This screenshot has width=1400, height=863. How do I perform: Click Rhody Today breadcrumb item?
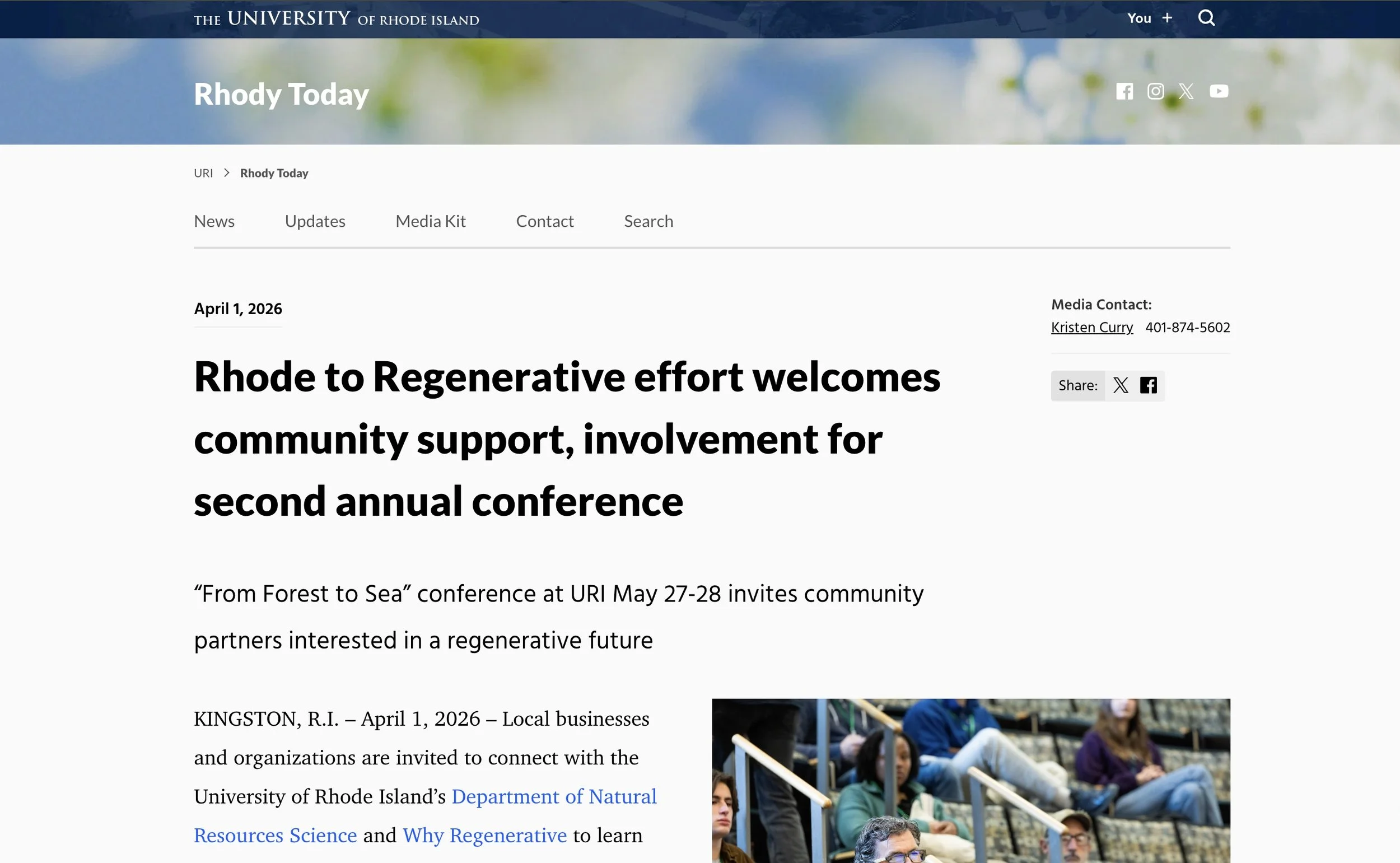tap(274, 173)
